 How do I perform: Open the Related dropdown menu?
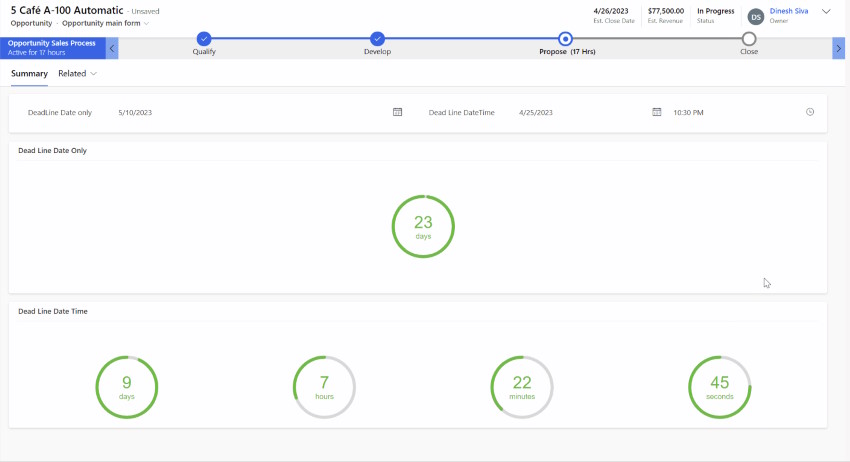tap(78, 74)
